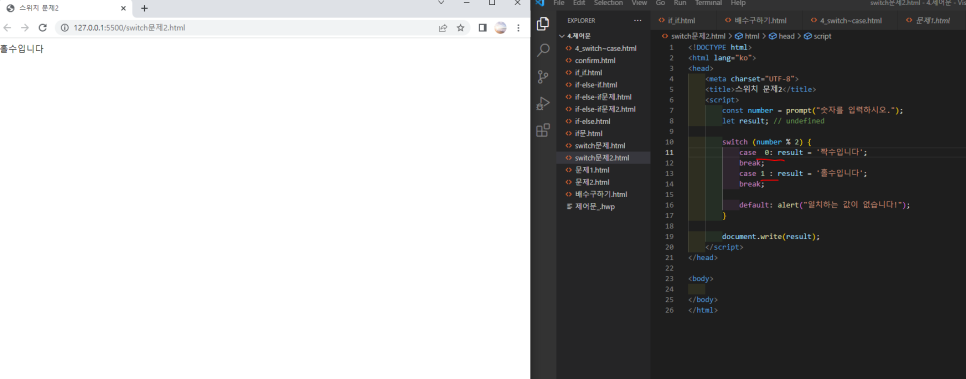Open the Run menu in VS Code
966x379 pixels.
[x=680, y=3]
